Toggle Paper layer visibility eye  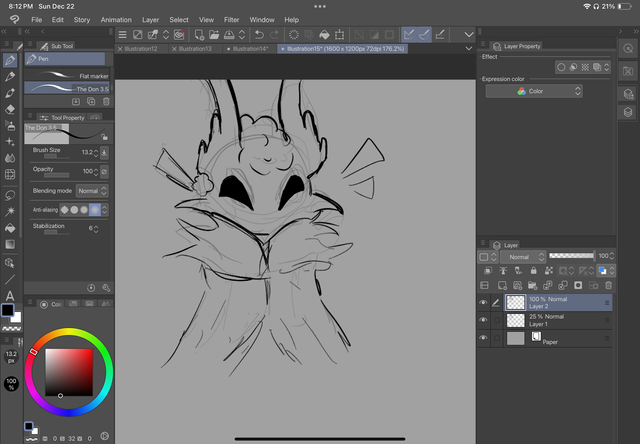coord(484,339)
